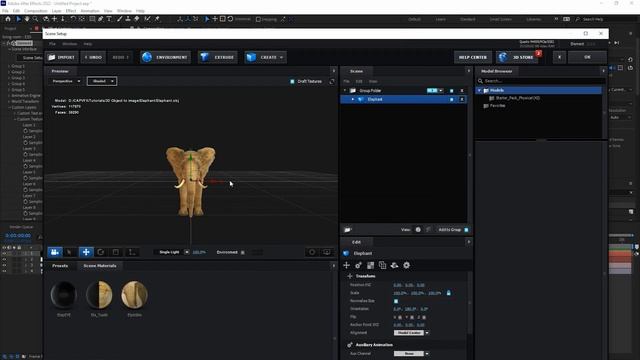Toggle the Snapping checkbox in After Effects toolbar
The width and height of the screenshot is (640, 360).
258,19
